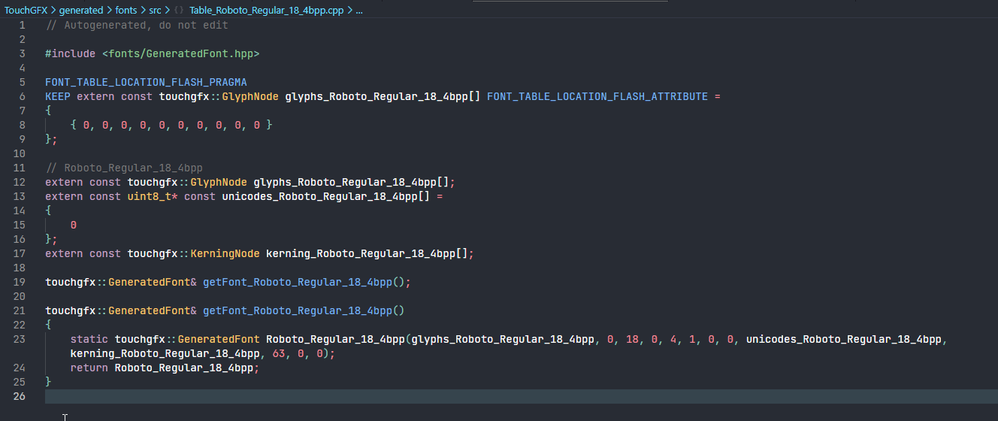Click GlyphNode type on line 6
The image size is (998, 421).
click(250, 96)
